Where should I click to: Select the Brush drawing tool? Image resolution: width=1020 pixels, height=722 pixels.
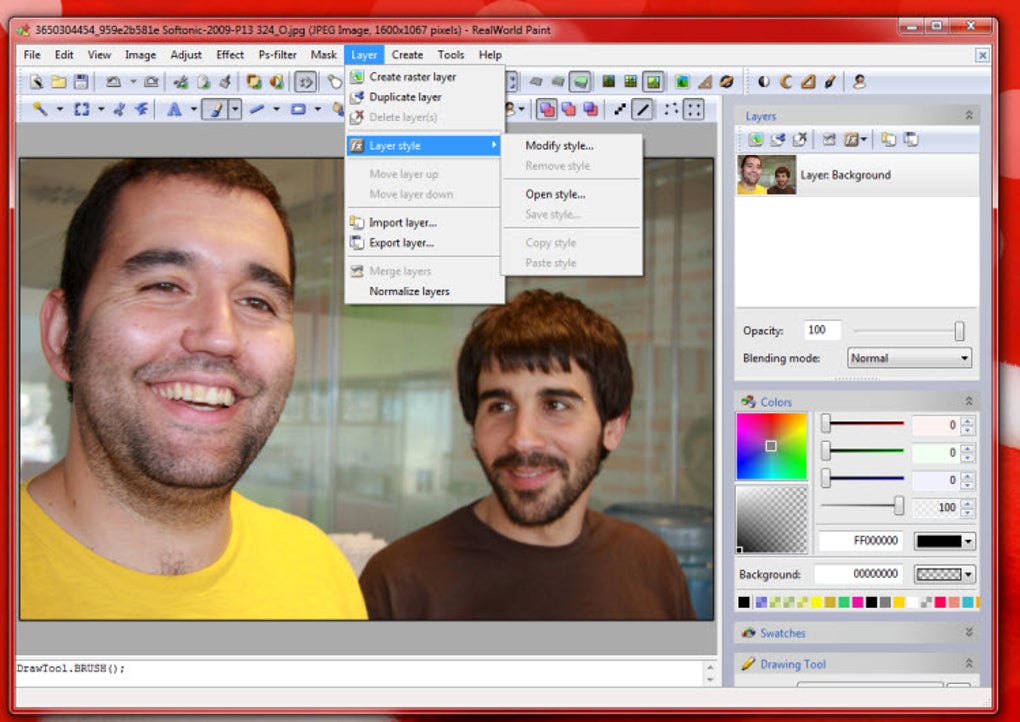pyautogui.click(x=215, y=109)
